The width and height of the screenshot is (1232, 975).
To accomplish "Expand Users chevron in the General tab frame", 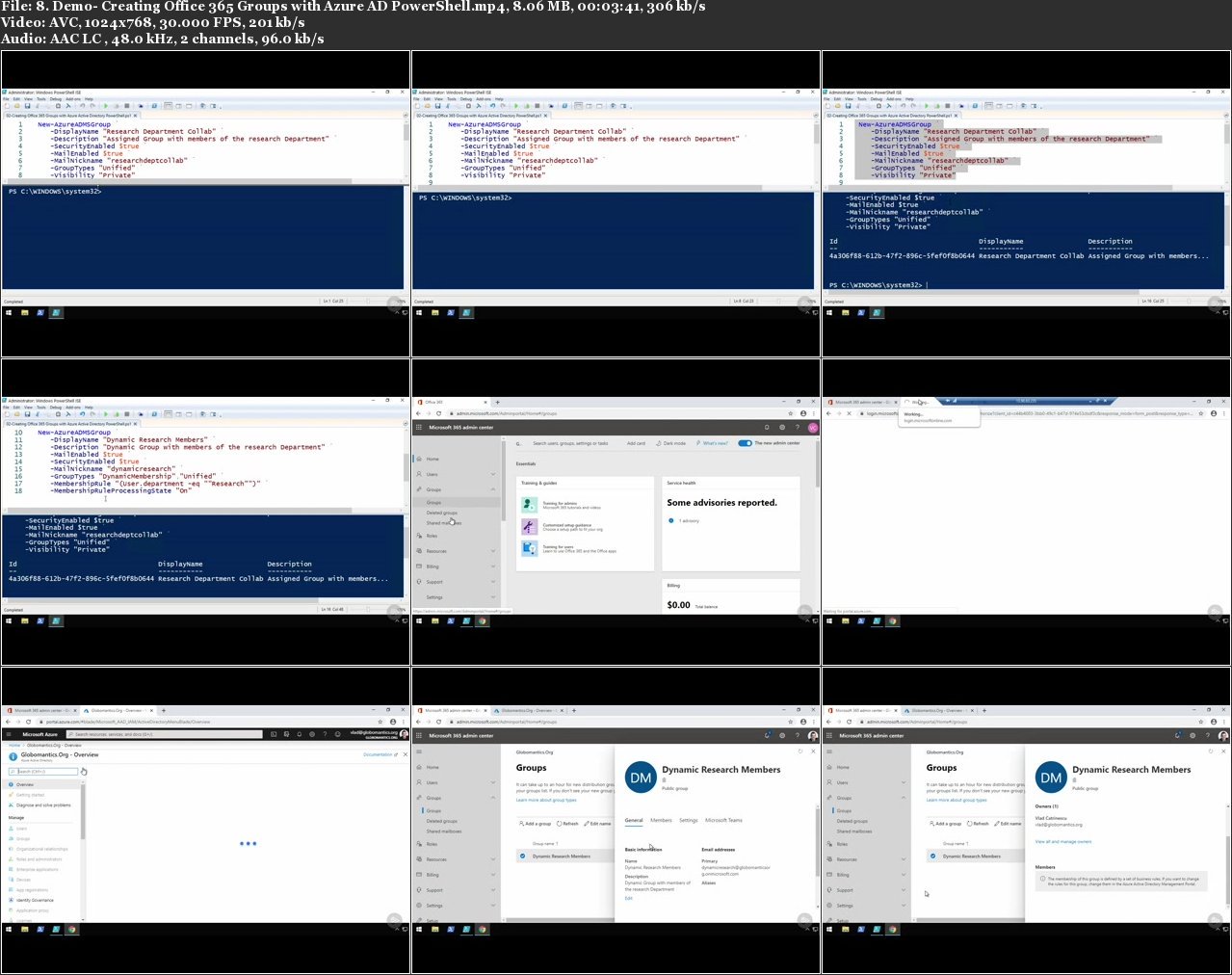I will coord(493,782).
